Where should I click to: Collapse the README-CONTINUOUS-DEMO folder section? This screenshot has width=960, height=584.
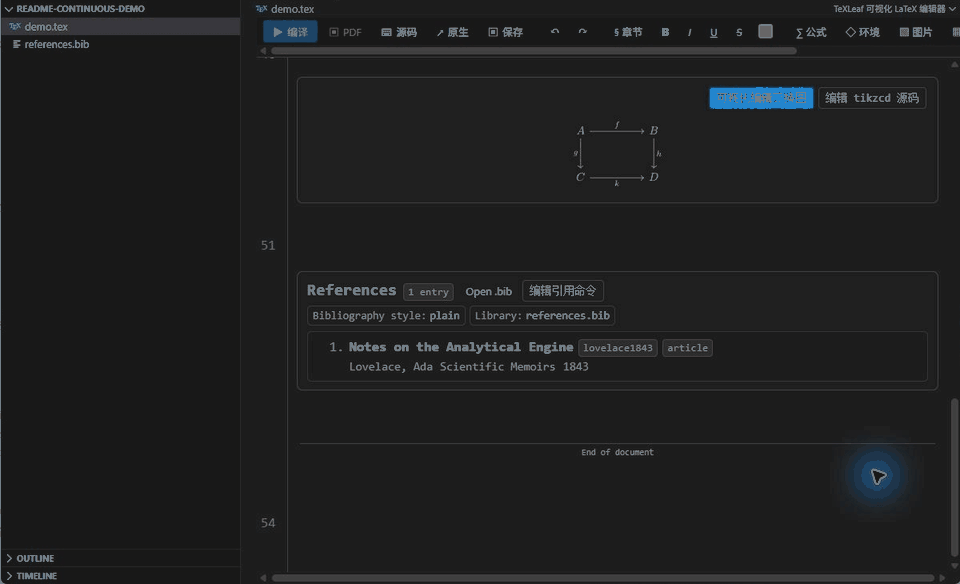[x=120, y=9]
